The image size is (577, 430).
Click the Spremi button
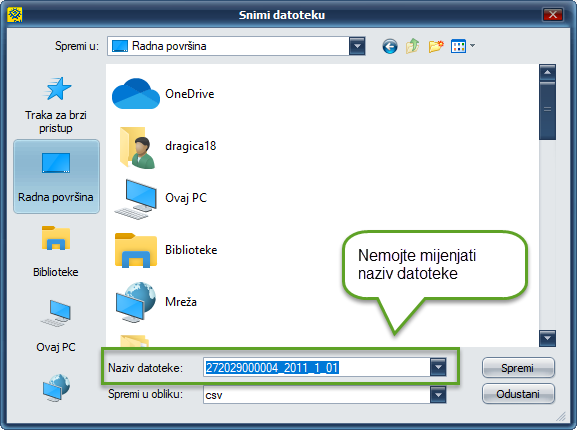coord(518,367)
